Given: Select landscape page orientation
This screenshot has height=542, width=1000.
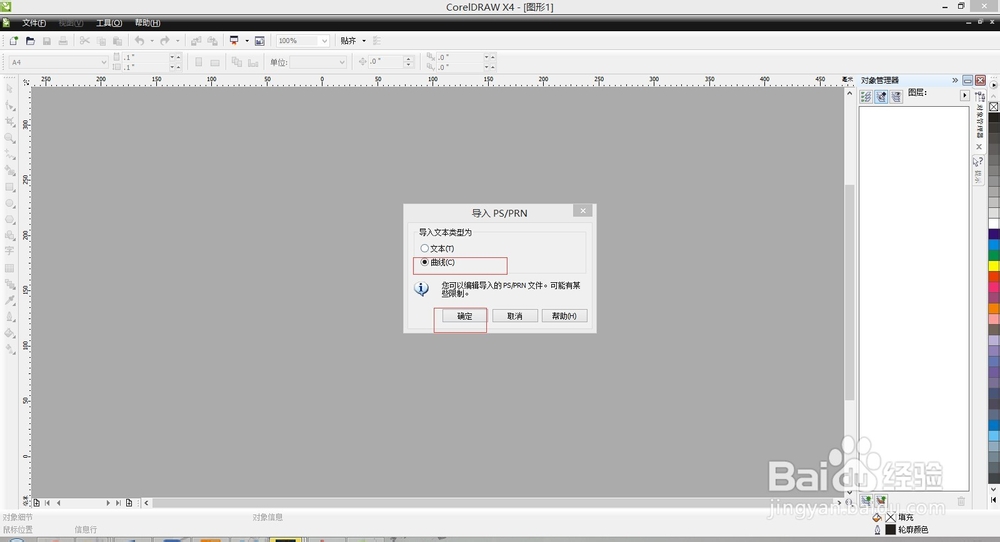Looking at the screenshot, I should click(215, 62).
